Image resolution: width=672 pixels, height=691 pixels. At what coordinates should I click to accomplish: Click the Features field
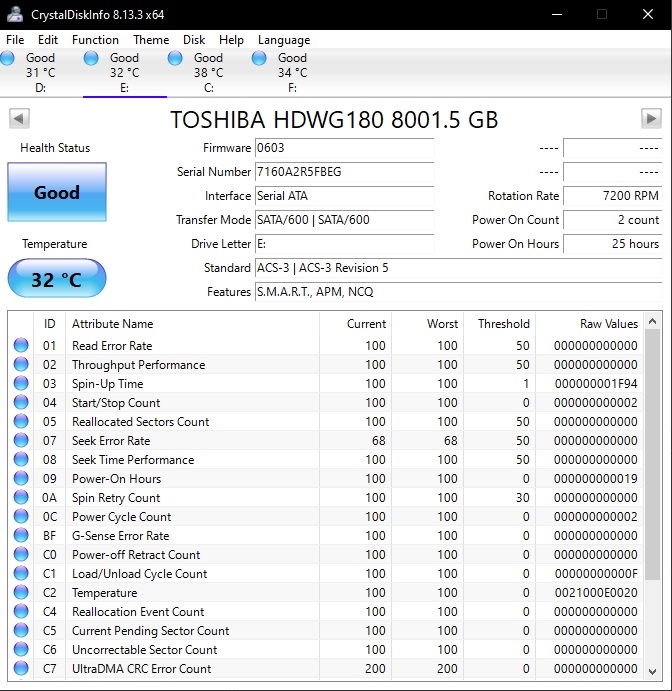[458, 292]
